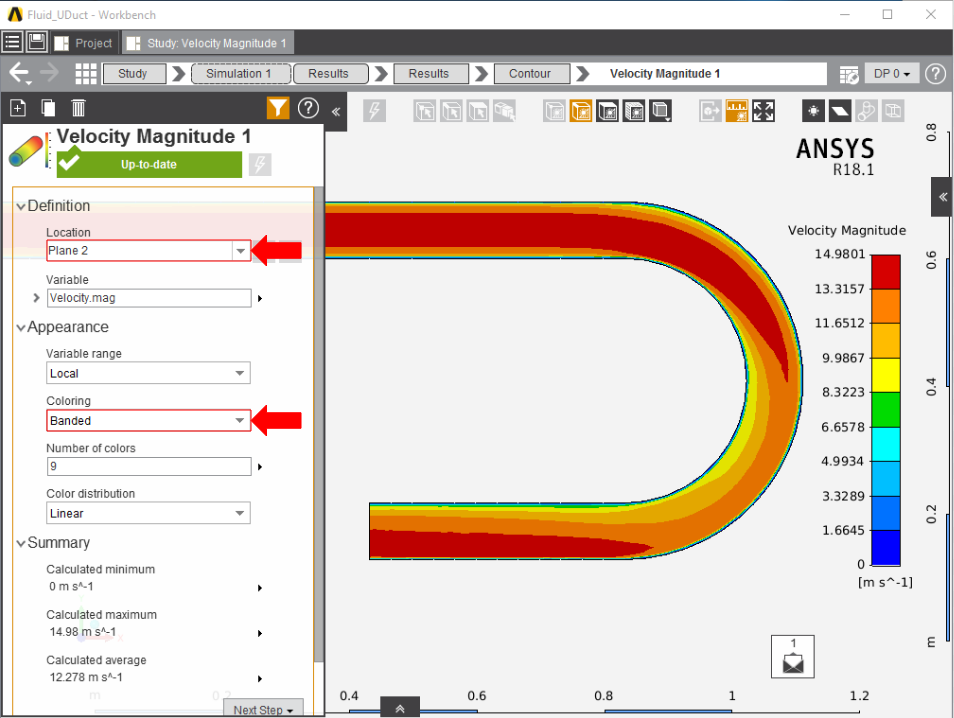Click Velocity Magnitude 1 breadcrumb label
This screenshot has height=718, width=954.
(664, 74)
